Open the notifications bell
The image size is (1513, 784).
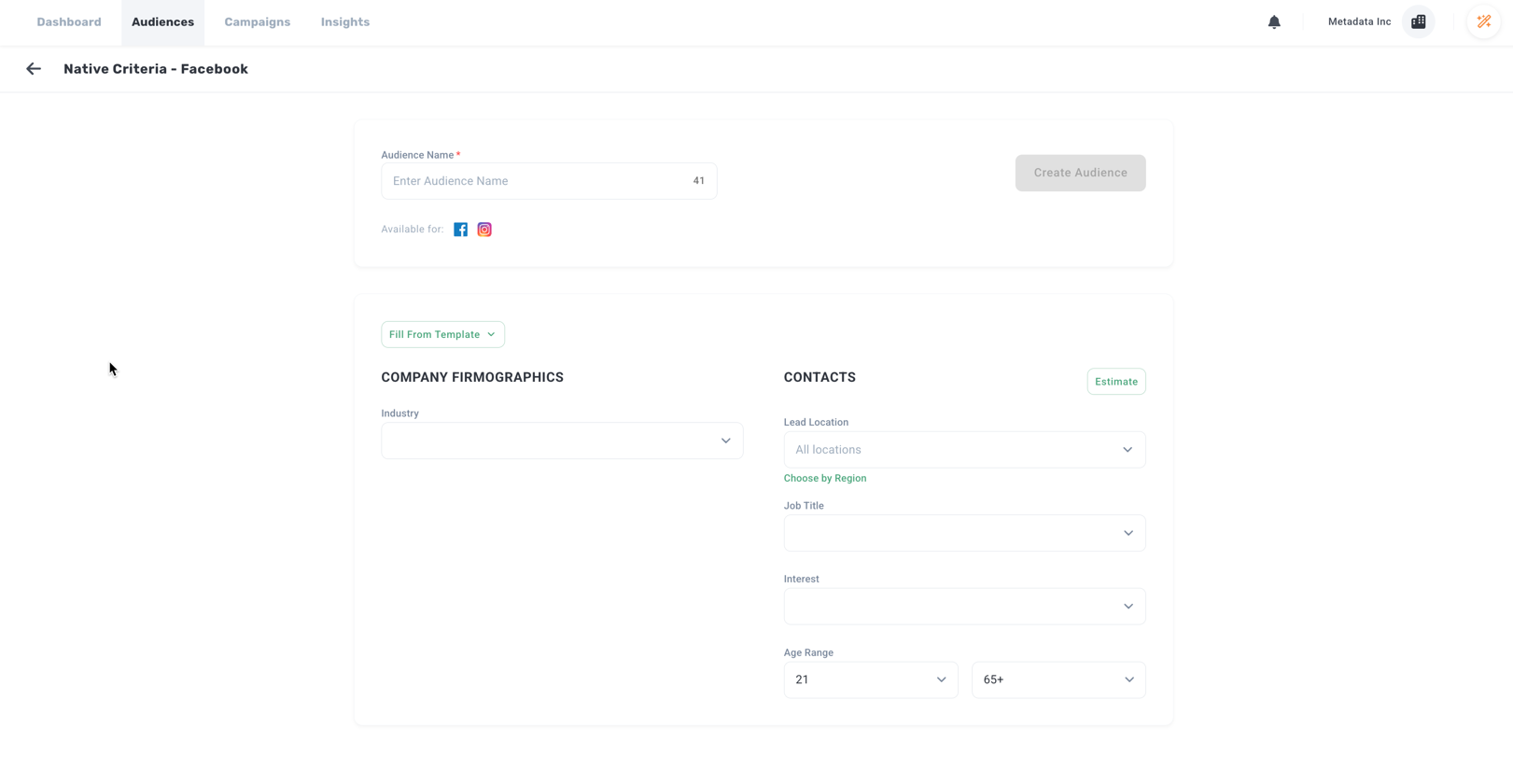click(1274, 22)
